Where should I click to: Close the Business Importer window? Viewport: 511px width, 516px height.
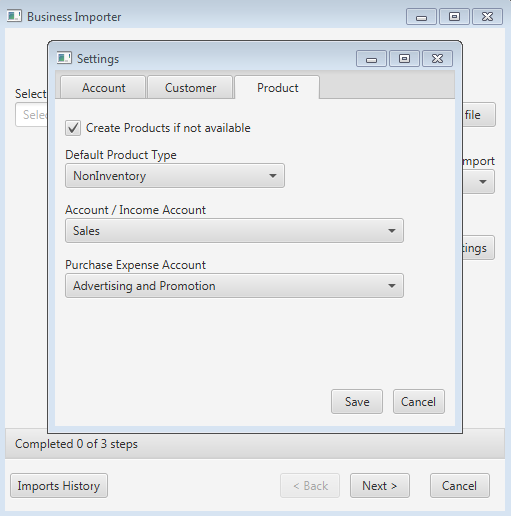(x=487, y=17)
